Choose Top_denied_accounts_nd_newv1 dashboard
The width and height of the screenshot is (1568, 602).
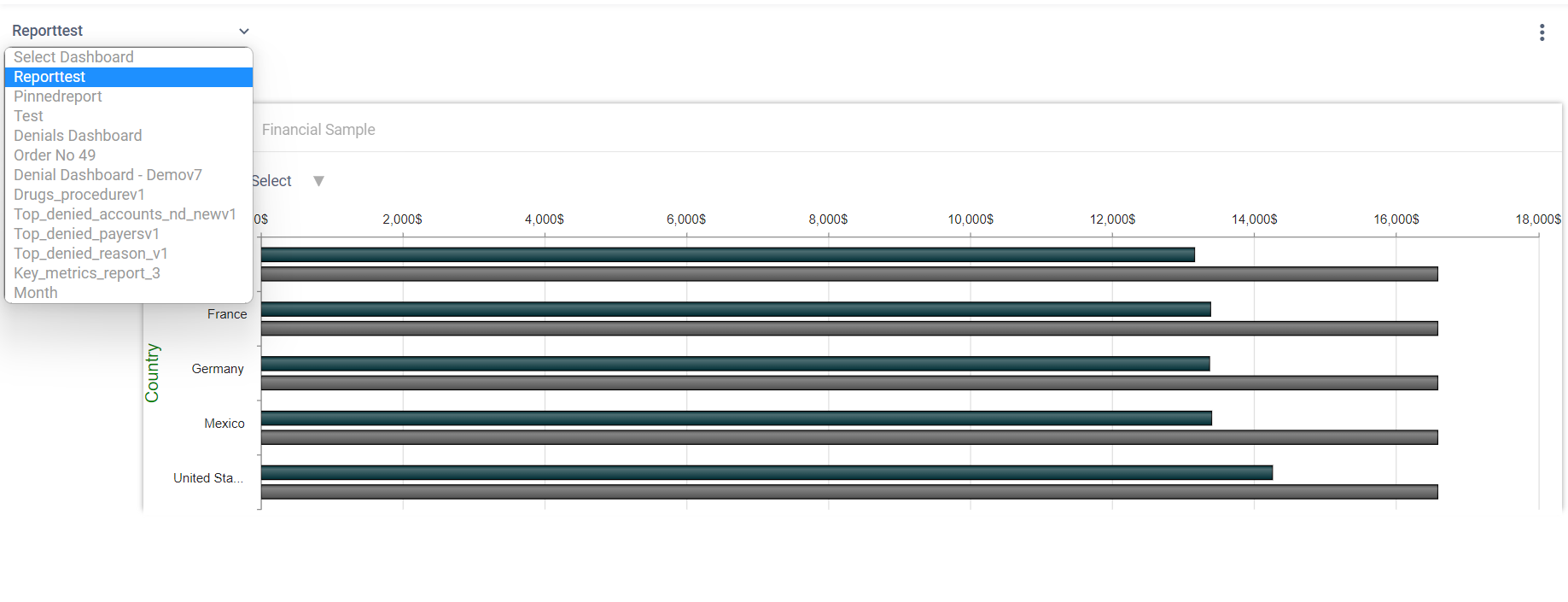point(125,214)
